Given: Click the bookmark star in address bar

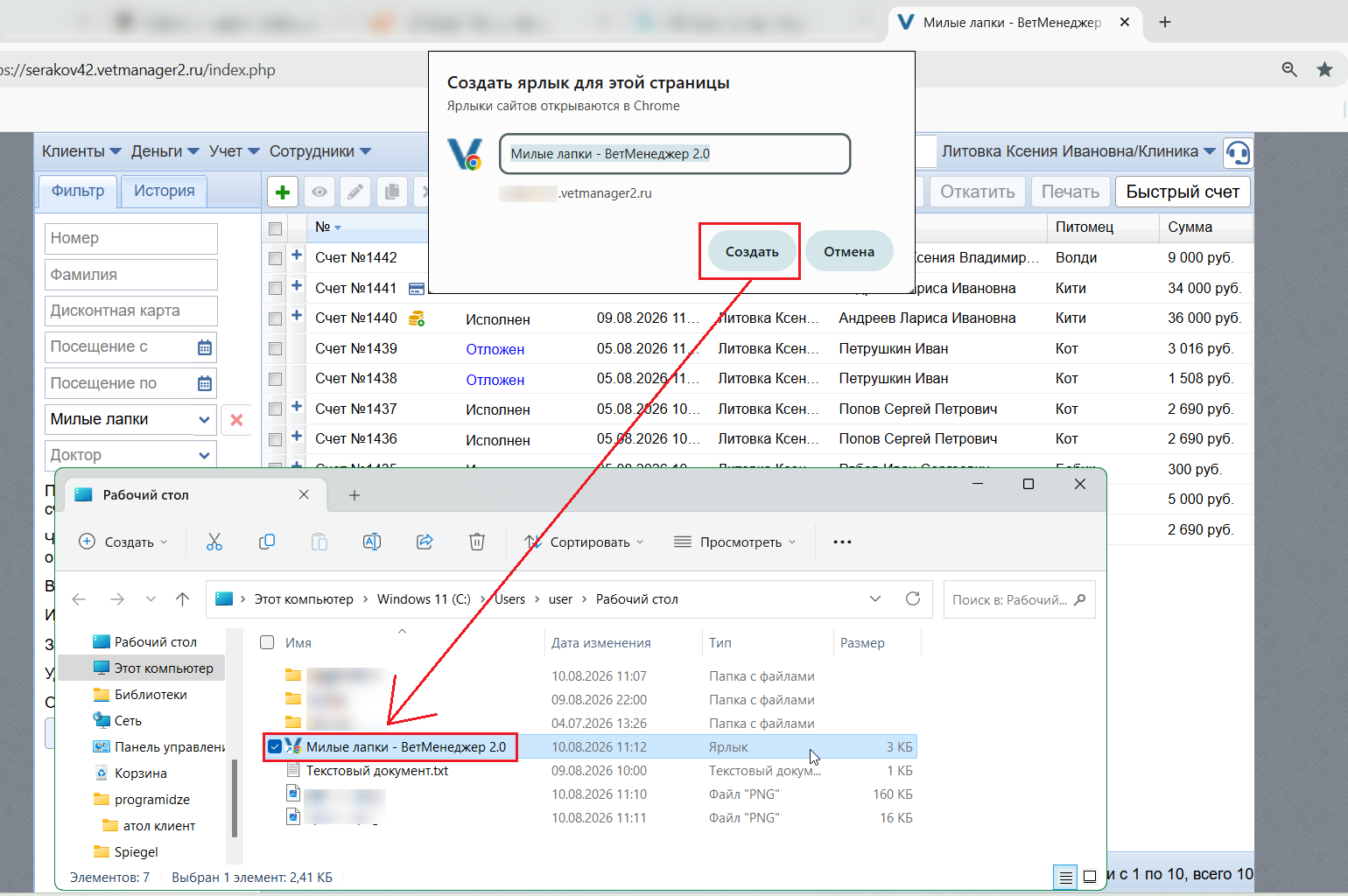Looking at the screenshot, I should click(1324, 69).
